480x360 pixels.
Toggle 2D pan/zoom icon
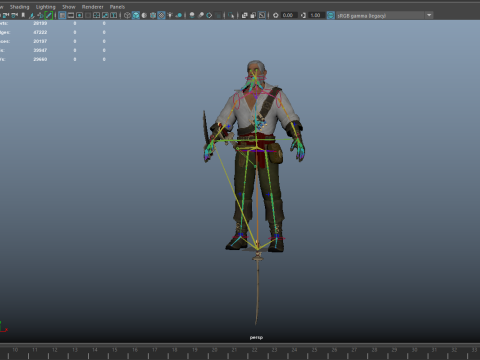pos(40,15)
